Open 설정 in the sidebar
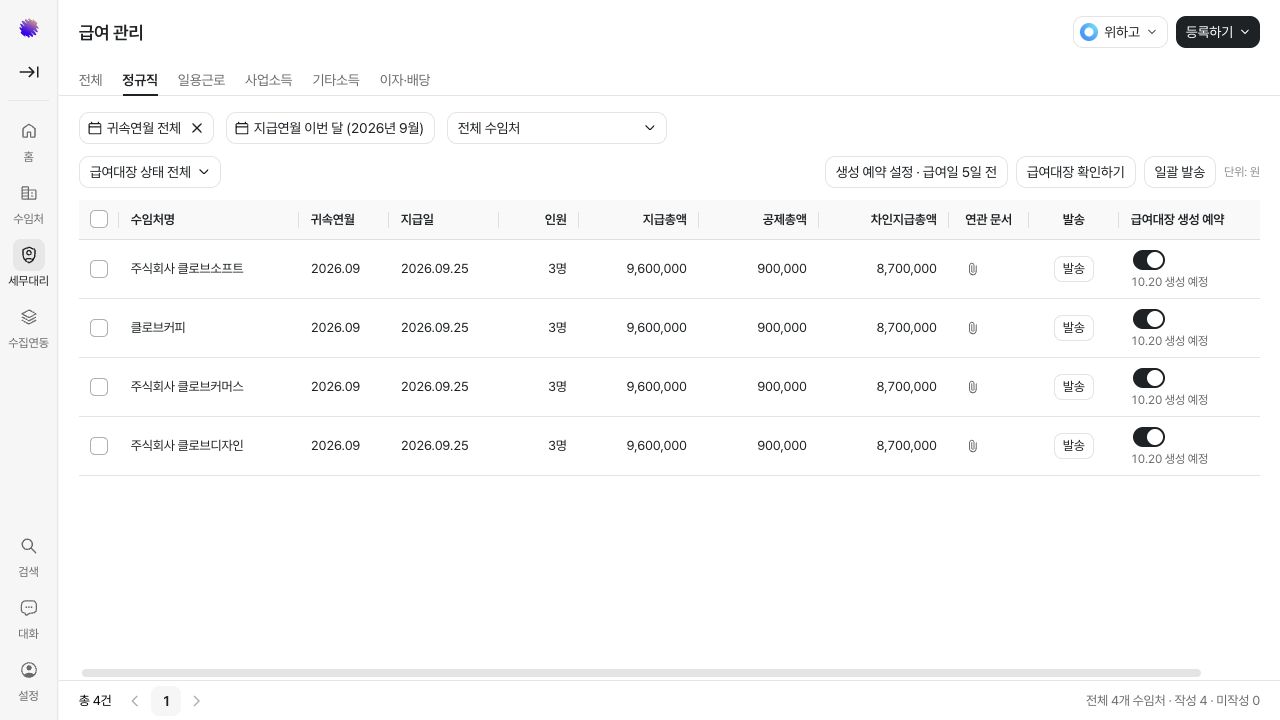This screenshot has width=1280, height=720. pyautogui.click(x=29, y=680)
